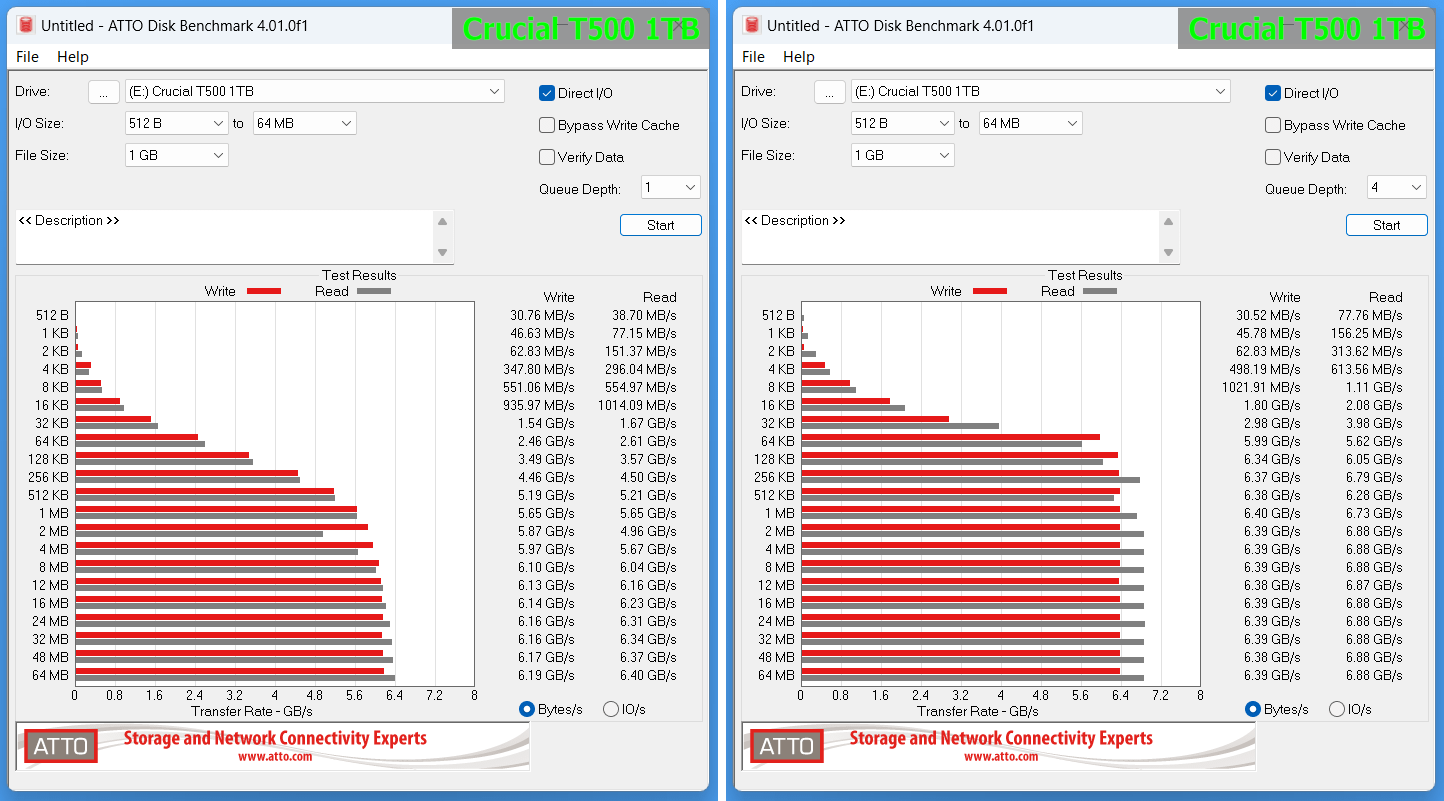Enable Bypass Write Cache in left window

[547, 125]
